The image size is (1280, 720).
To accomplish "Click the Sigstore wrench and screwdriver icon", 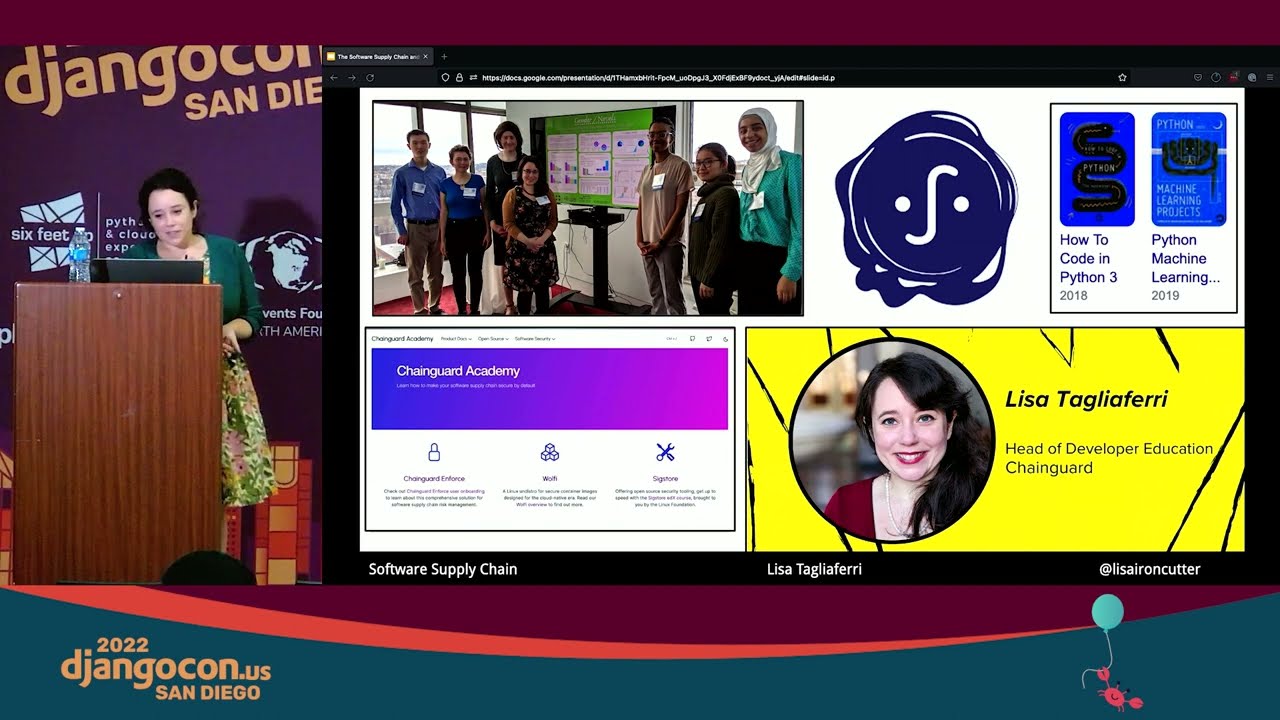I will click(x=665, y=452).
